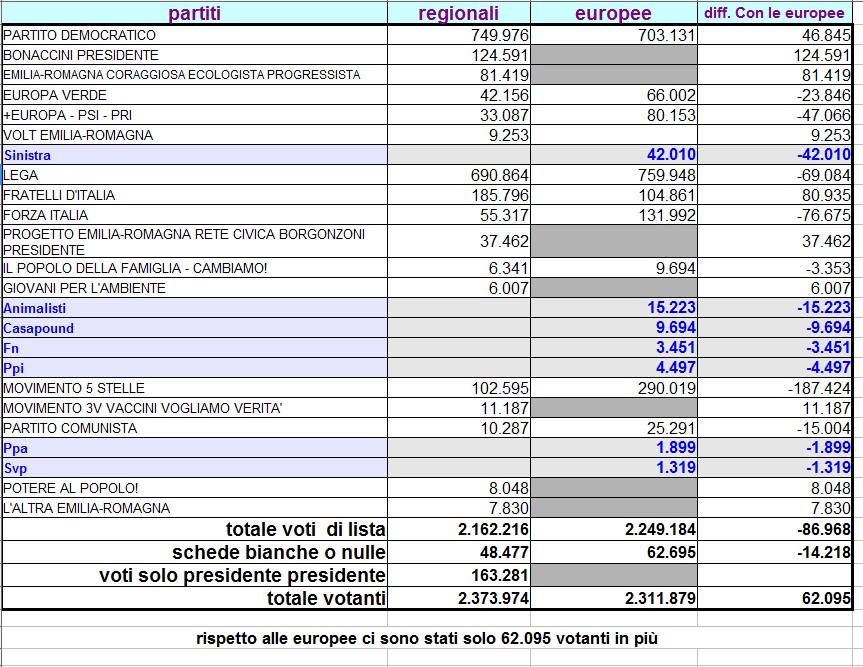The image size is (863, 667).
Task: Click the blue "Animalisti" row label
Action: (x=34, y=308)
